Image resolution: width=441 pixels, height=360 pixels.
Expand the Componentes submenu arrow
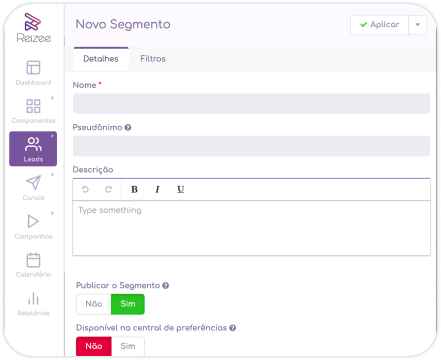point(52,98)
